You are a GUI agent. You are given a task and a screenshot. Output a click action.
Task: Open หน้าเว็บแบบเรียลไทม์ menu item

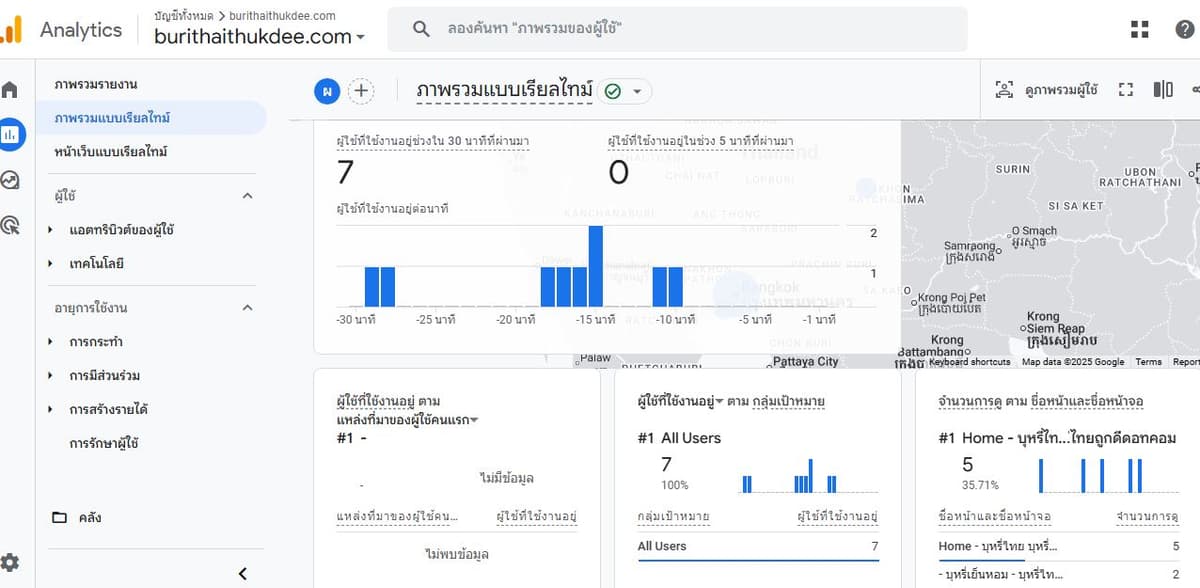coord(111,152)
